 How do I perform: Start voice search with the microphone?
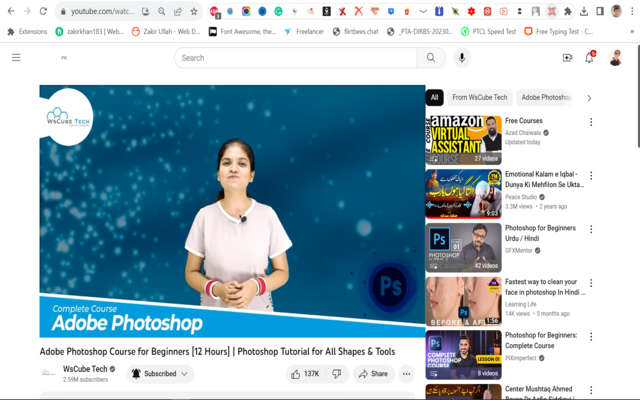[462, 58]
